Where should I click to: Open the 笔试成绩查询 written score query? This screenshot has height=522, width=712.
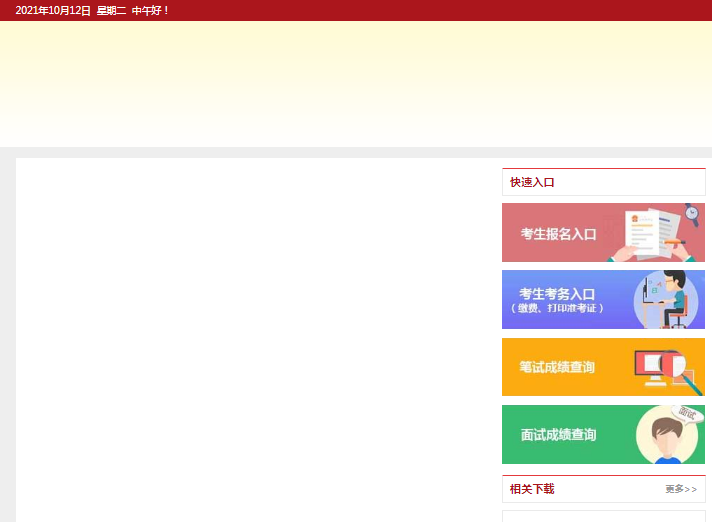pos(557,368)
